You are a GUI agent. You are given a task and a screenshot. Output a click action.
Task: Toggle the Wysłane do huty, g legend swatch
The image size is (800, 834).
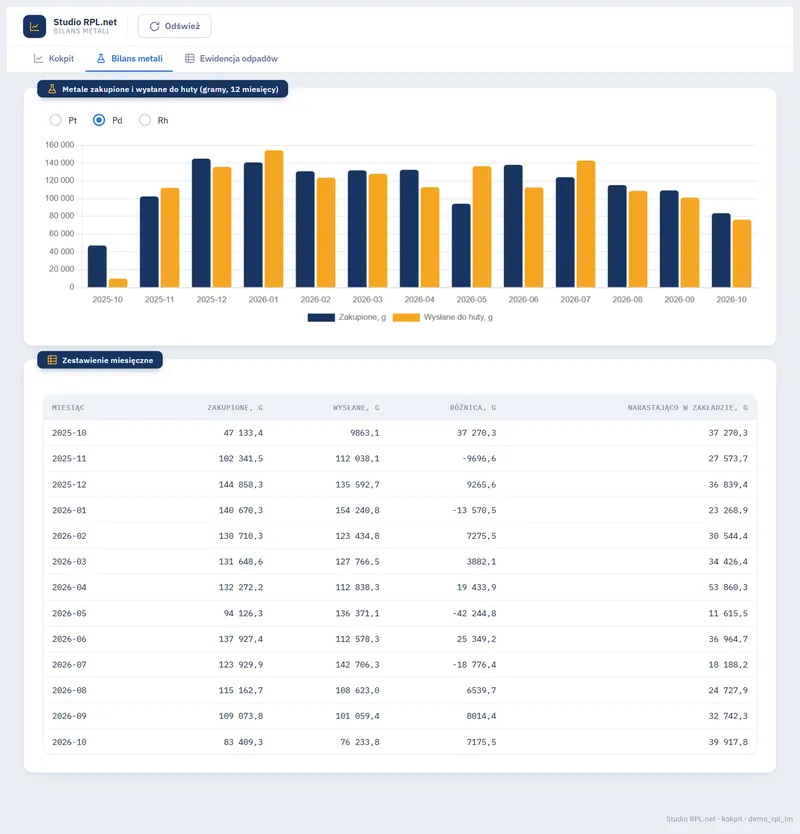click(x=406, y=318)
